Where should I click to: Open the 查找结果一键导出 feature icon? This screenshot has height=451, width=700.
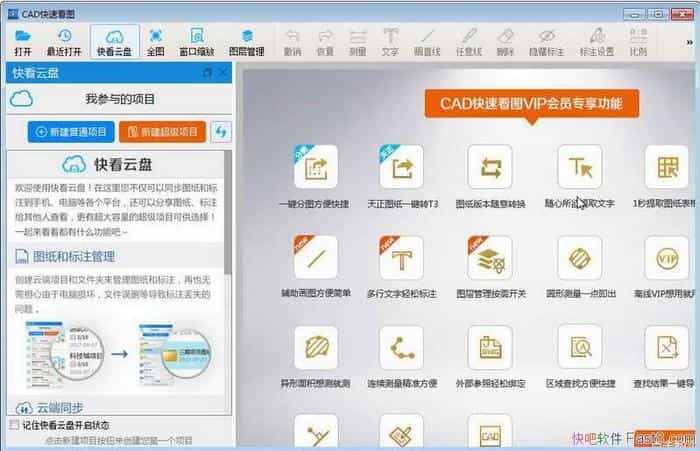667,347
